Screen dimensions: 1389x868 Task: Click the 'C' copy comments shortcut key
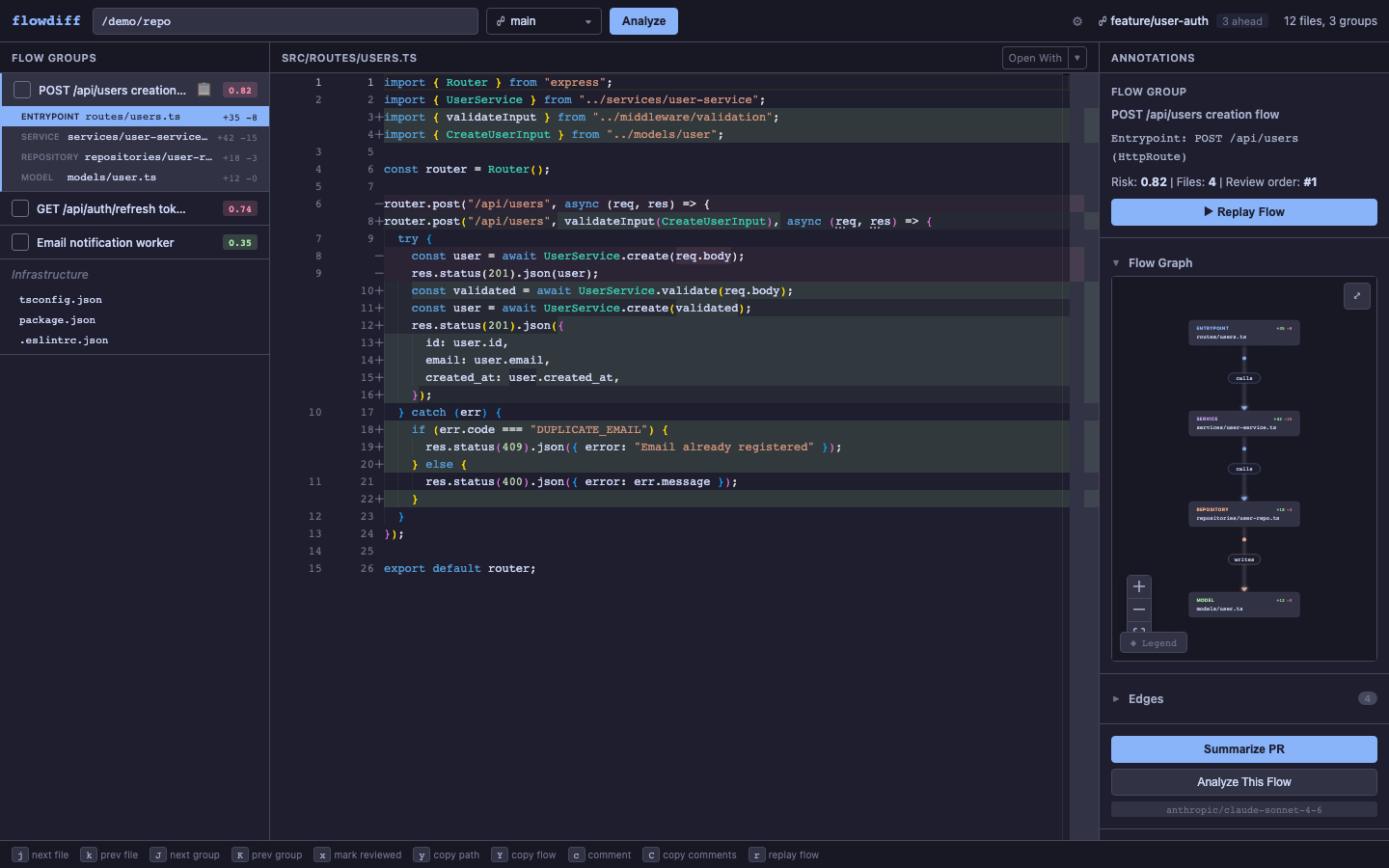pos(651,854)
